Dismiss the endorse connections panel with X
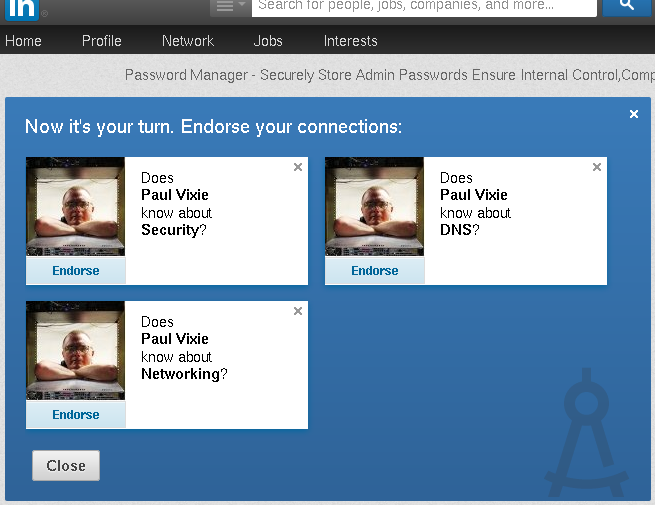Image resolution: width=655 pixels, height=505 pixels. tap(634, 114)
